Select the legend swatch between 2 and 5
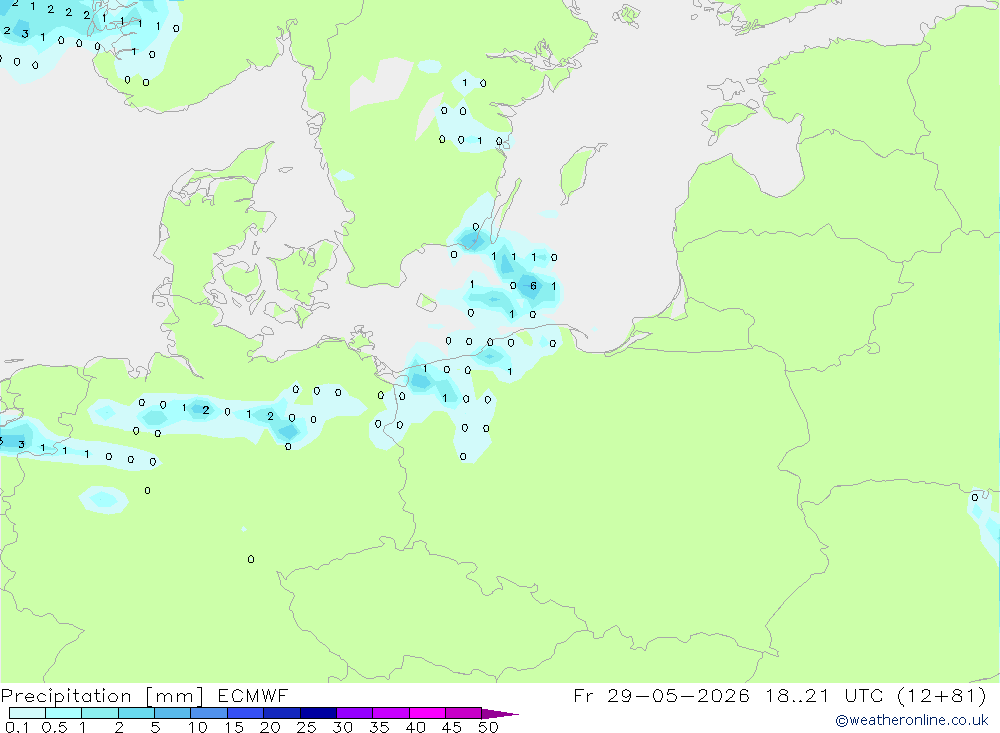 click(136, 713)
